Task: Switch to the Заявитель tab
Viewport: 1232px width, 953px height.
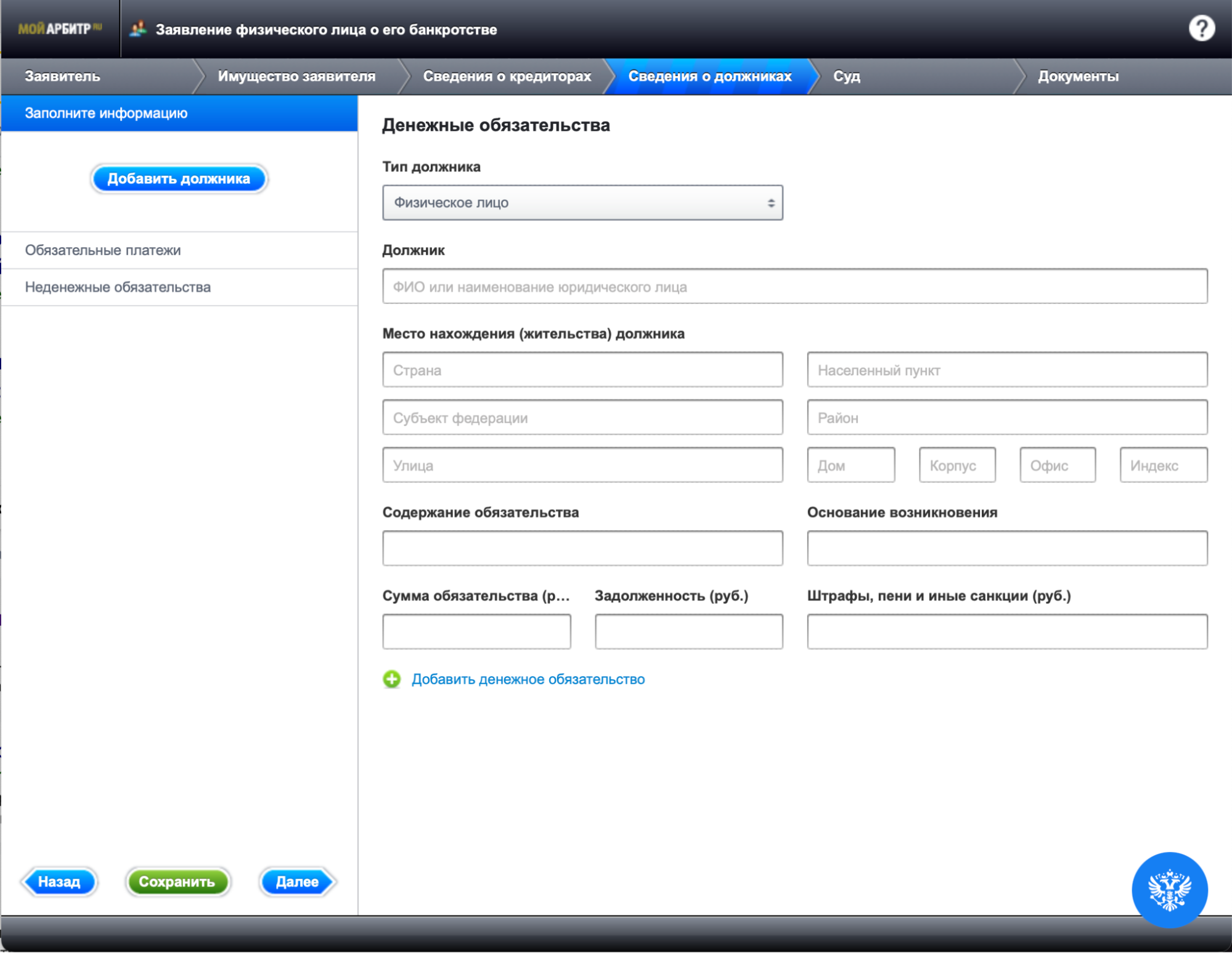Action: pyautogui.click(x=62, y=76)
